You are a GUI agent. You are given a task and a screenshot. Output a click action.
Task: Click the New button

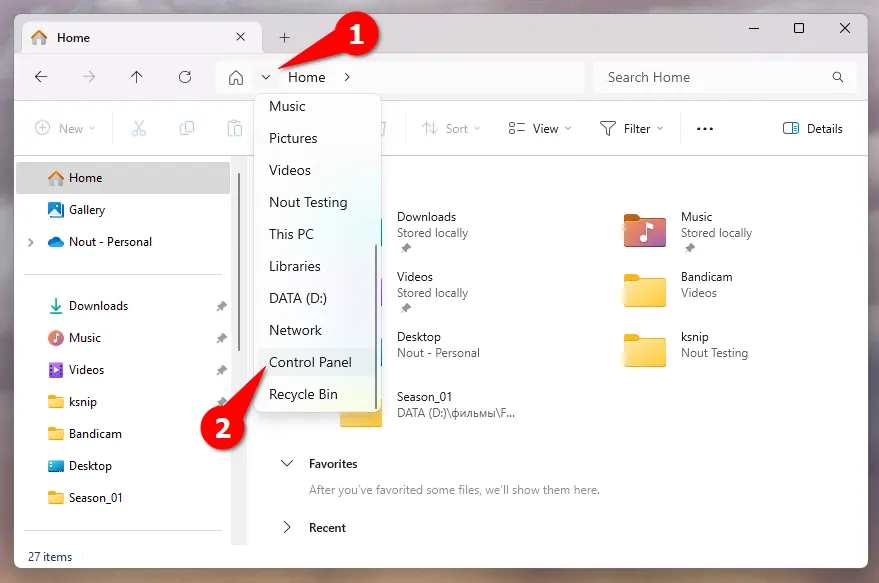(x=64, y=128)
